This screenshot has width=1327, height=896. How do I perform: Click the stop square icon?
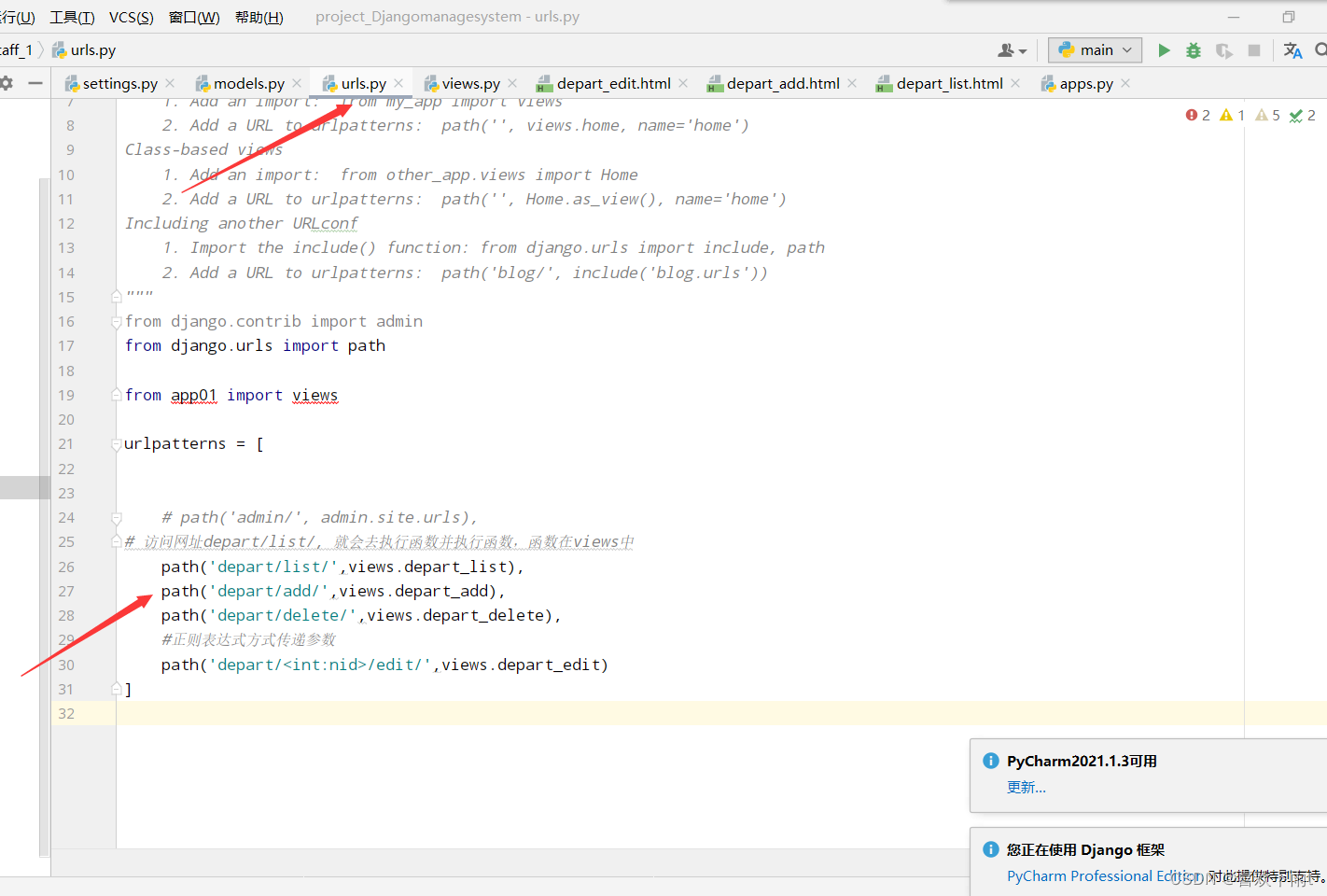coord(1254,50)
